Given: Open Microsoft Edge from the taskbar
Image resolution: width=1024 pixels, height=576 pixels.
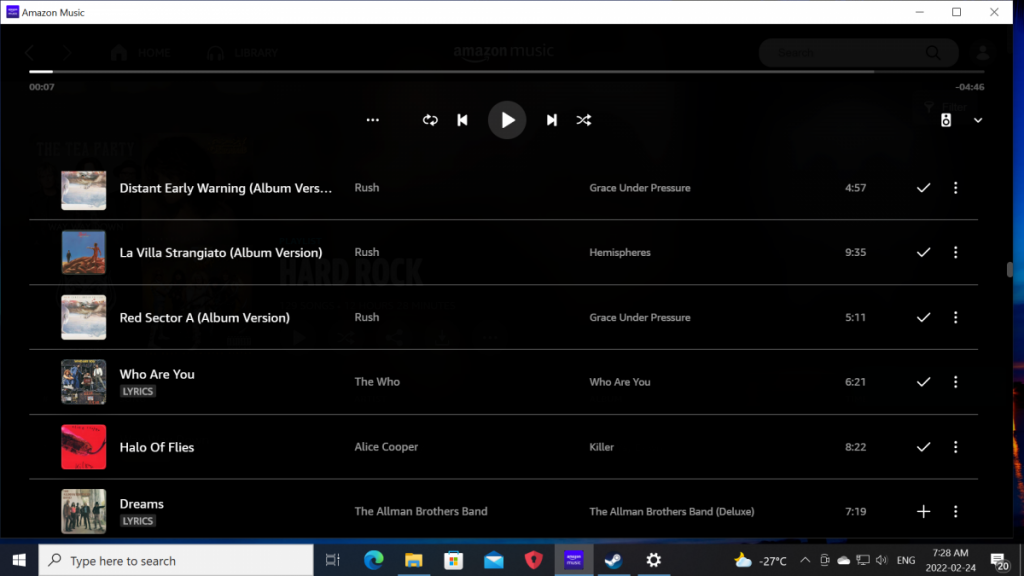Looking at the screenshot, I should pos(374,560).
